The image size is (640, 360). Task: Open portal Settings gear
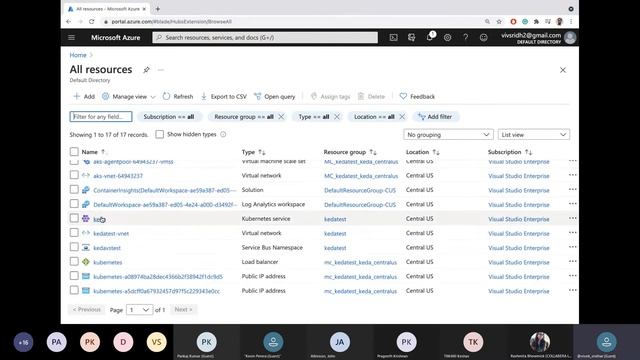447,38
